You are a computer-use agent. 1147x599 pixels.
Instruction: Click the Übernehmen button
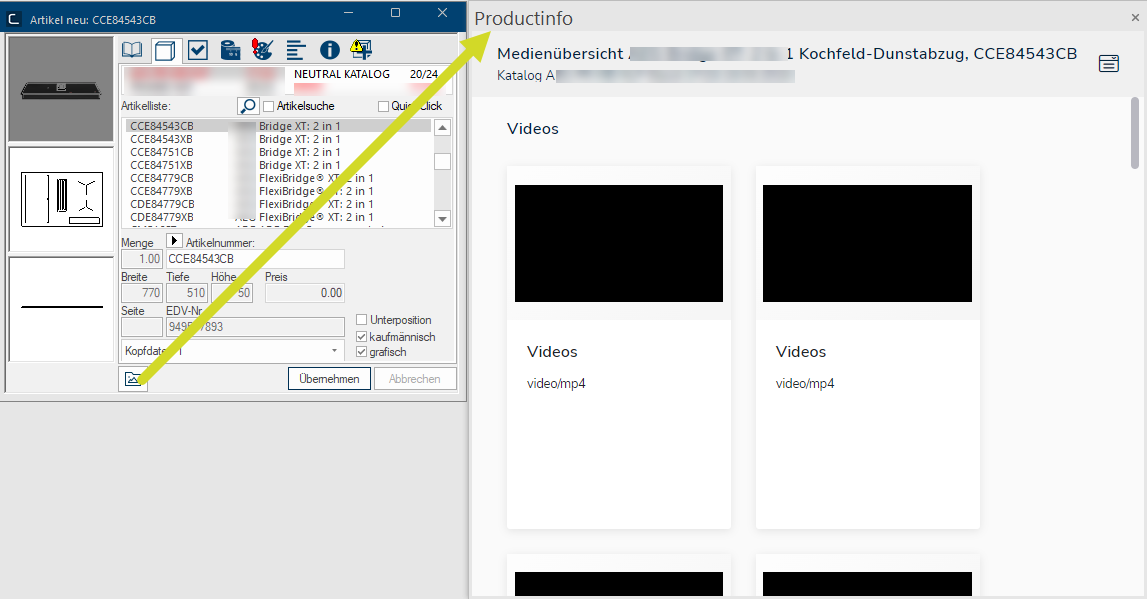(x=329, y=379)
